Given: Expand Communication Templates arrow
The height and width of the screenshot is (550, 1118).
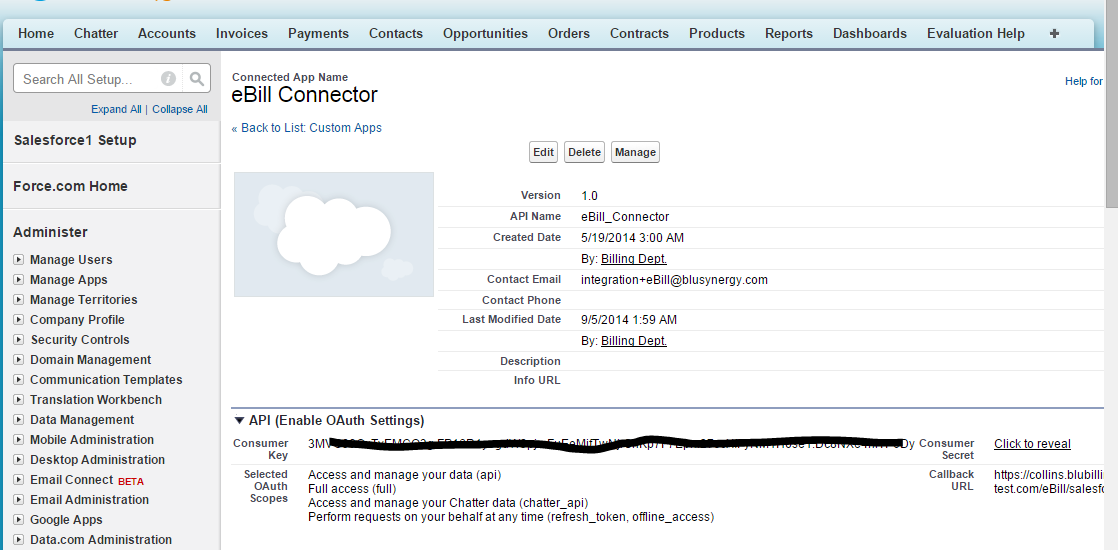Looking at the screenshot, I should tap(19, 380).
